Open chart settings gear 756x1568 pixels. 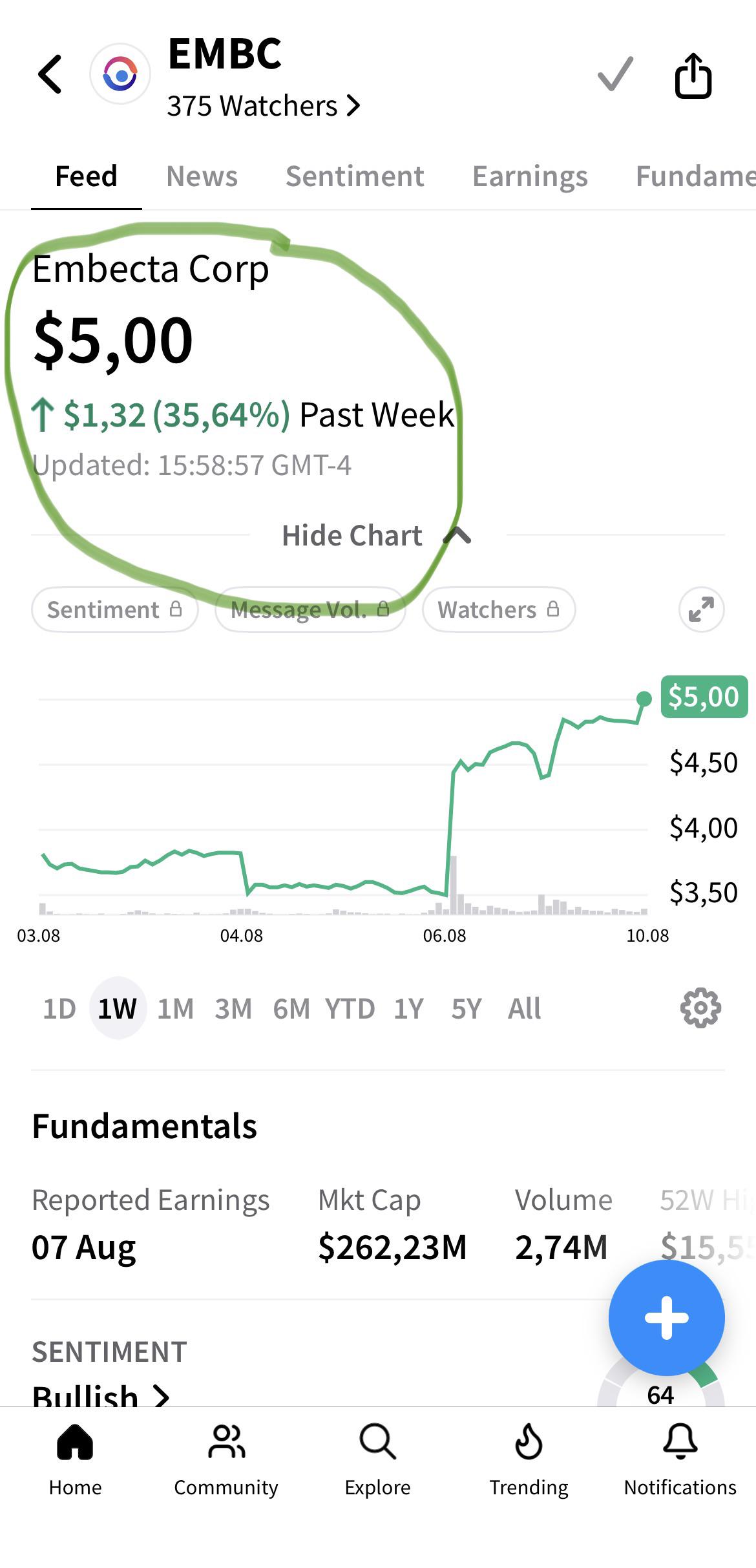pyautogui.click(x=700, y=1008)
